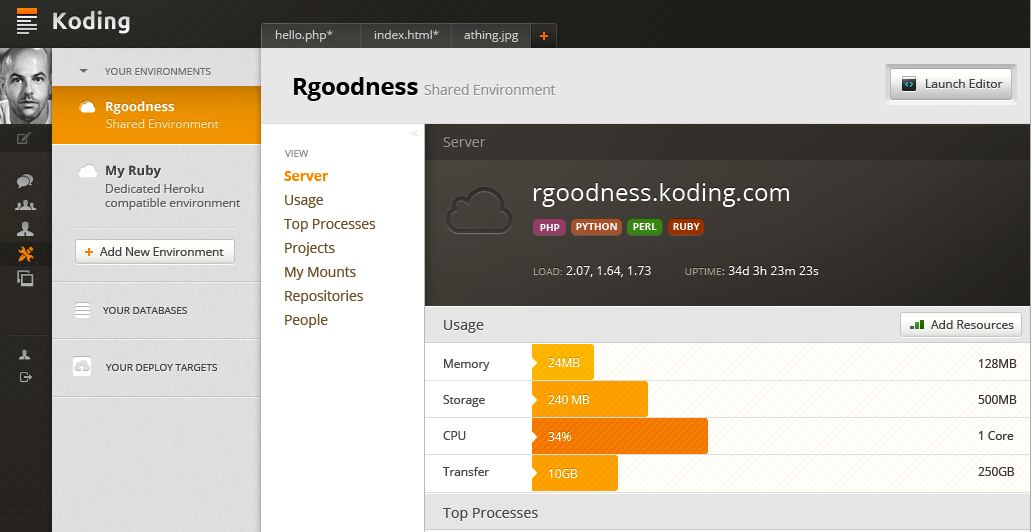This screenshot has width=1032, height=532.
Task: Open the single member icon in sidebar
Action: (x=25, y=229)
